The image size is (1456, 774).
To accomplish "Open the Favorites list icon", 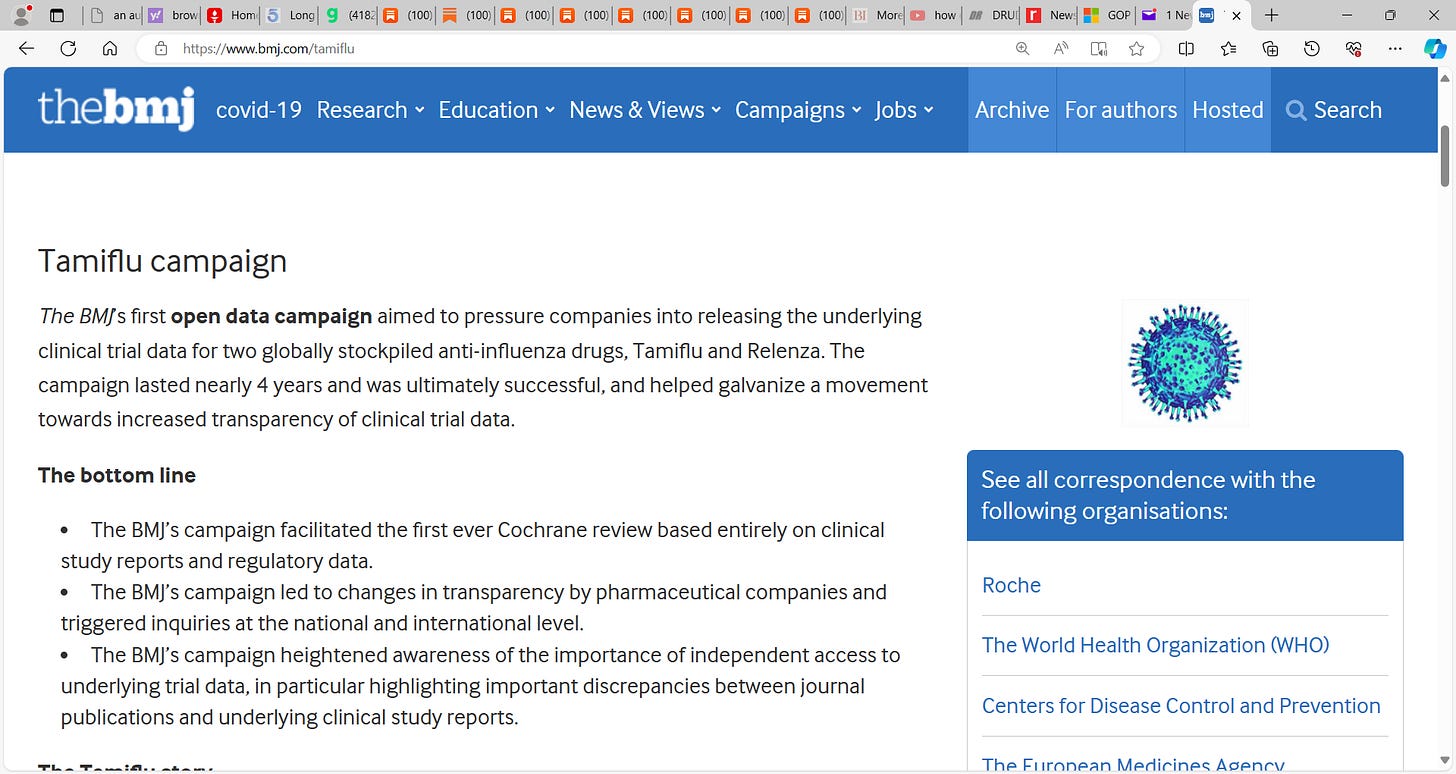I will tap(1228, 48).
